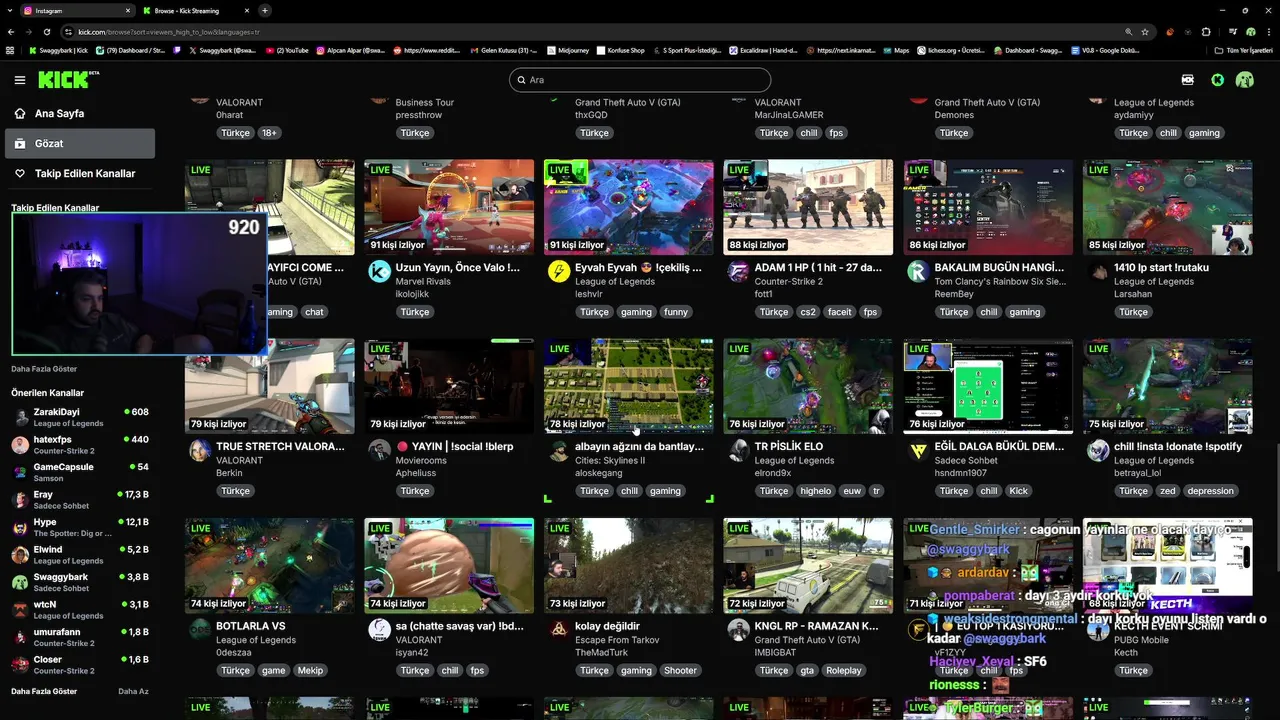Click the apps grid icon in bookmarks bar
1280x720 pixels.
click(x=10, y=50)
